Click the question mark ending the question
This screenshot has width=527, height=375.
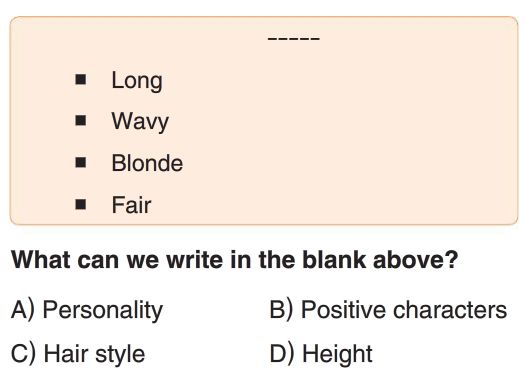(452, 259)
